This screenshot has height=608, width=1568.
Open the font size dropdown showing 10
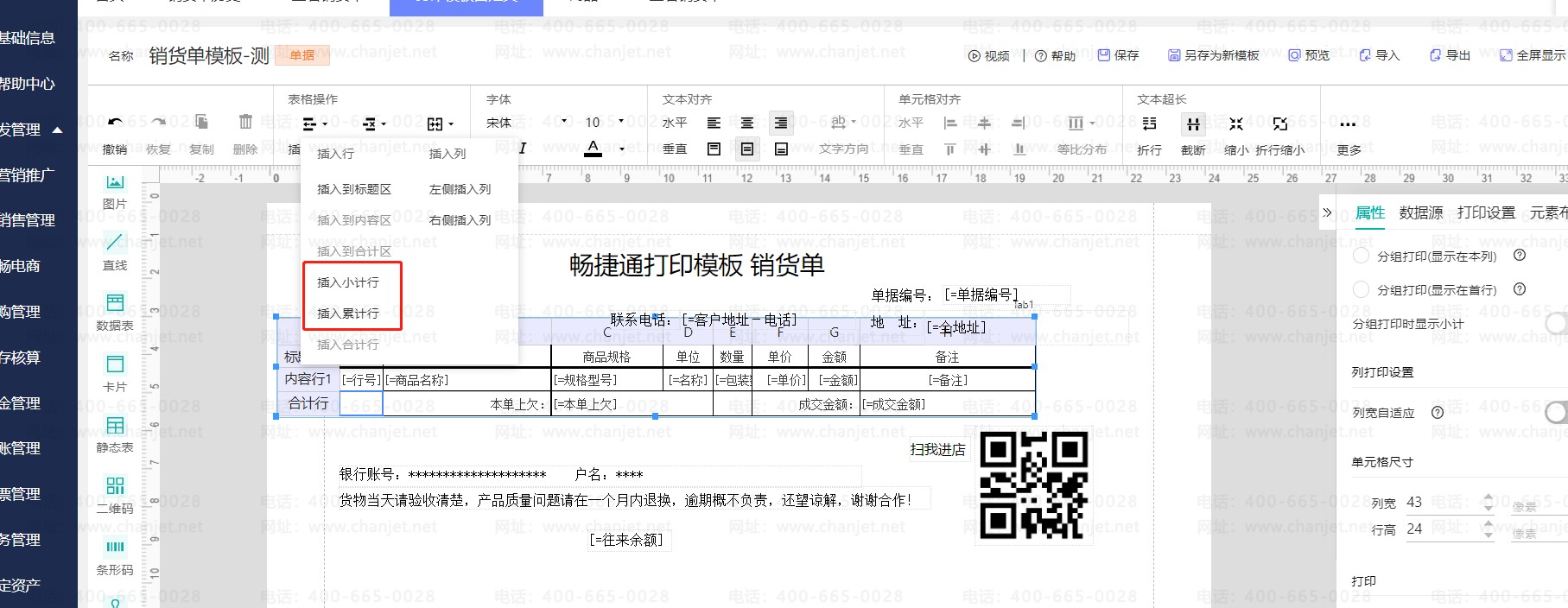tap(605, 122)
